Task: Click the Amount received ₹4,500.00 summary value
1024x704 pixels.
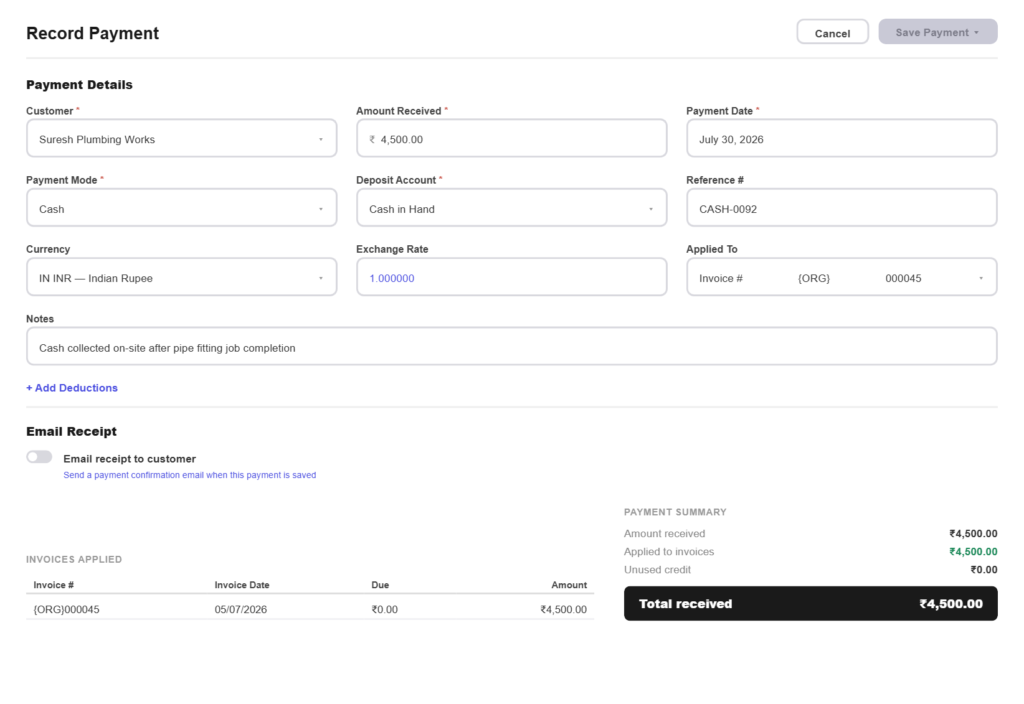Action: pyautogui.click(x=973, y=534)
